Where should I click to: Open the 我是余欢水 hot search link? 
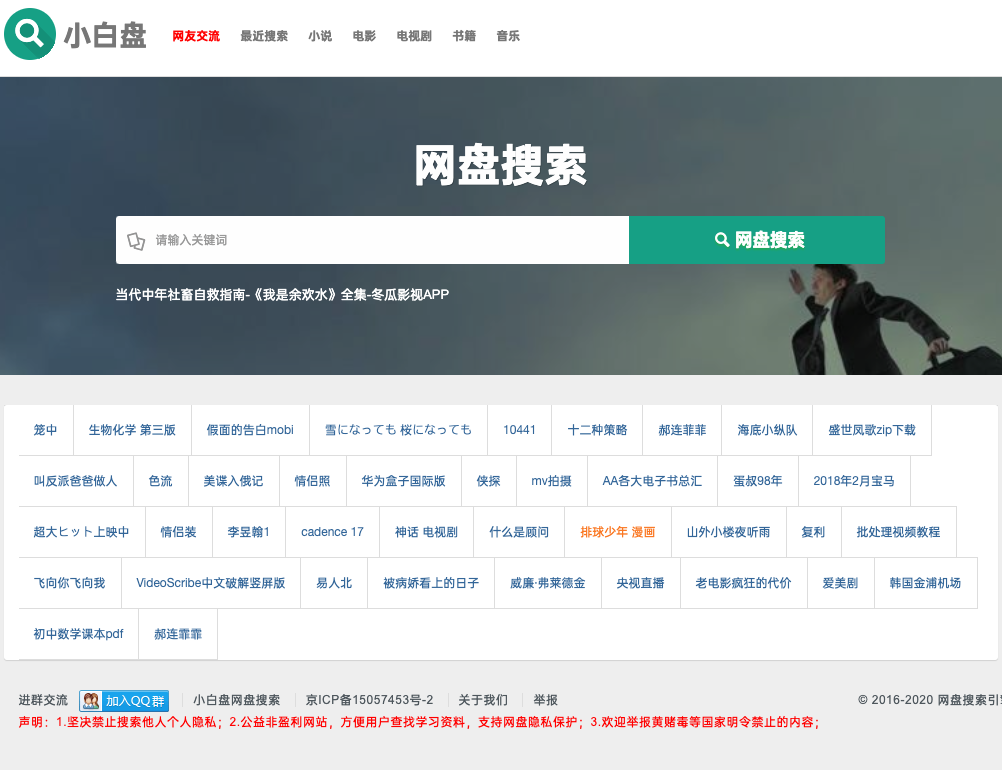(x=283, y=294)
